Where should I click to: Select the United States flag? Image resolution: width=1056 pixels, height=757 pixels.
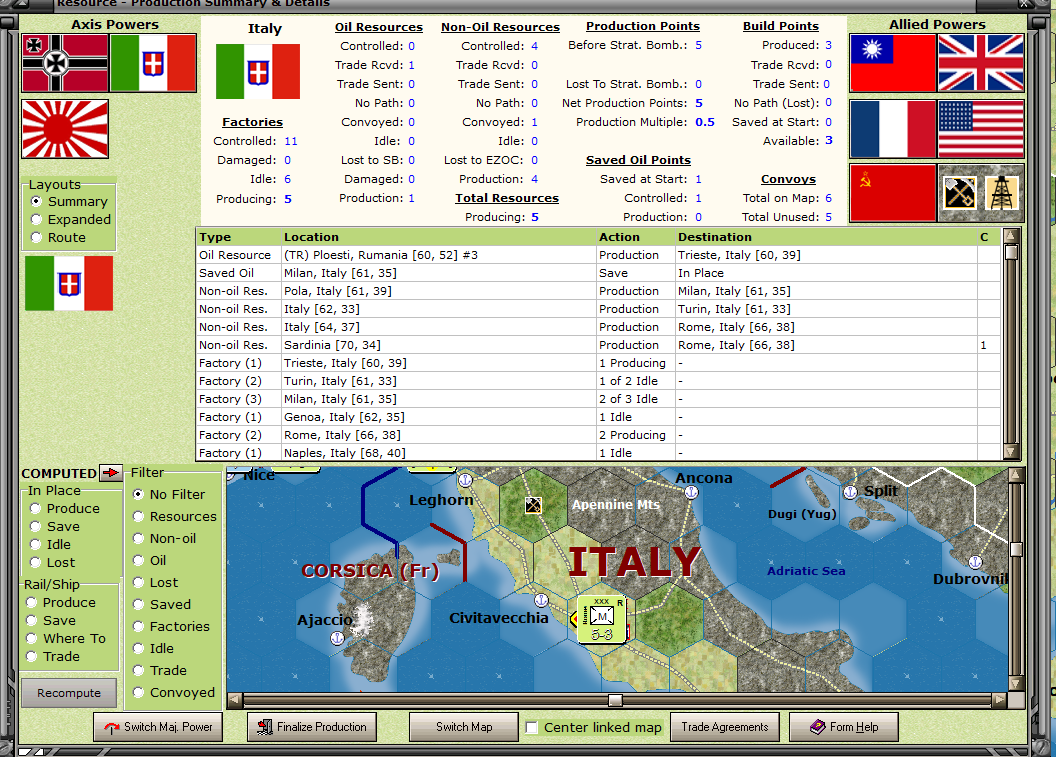981,129
